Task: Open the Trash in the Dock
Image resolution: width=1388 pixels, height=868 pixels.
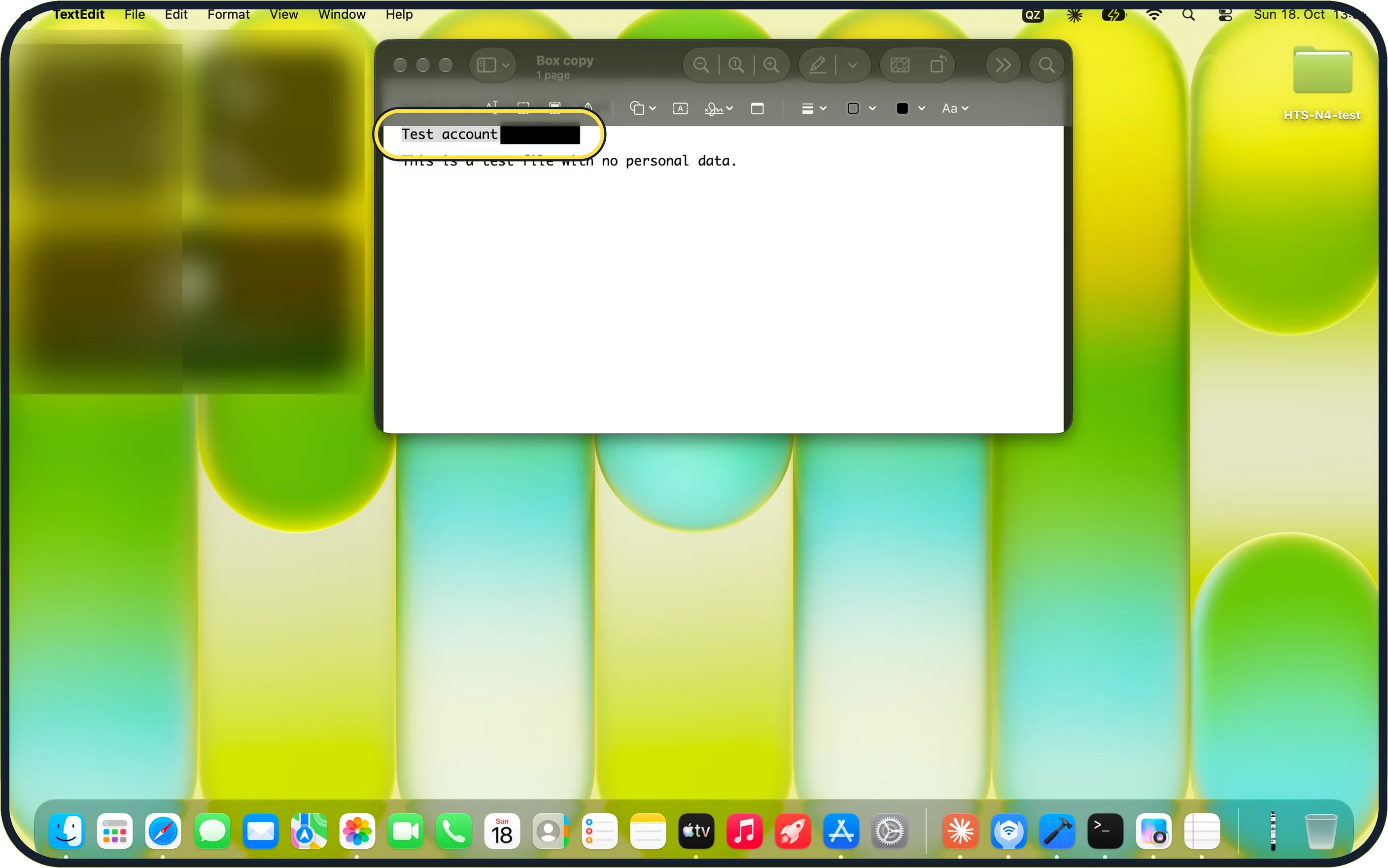Action: (1321, 831)
